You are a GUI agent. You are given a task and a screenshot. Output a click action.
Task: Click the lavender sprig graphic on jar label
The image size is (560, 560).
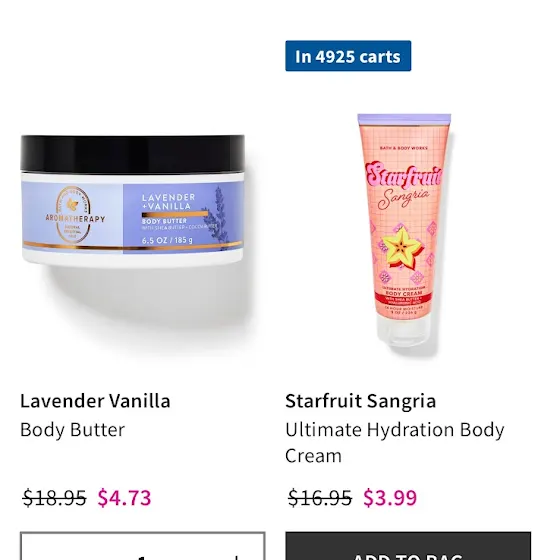point(218,215)
